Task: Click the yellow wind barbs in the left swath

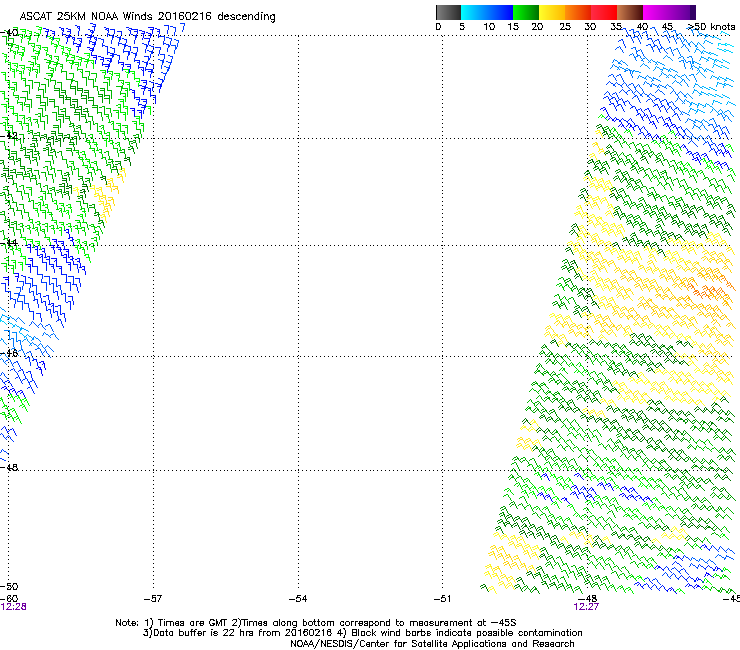Action: [x=106, y=196]
